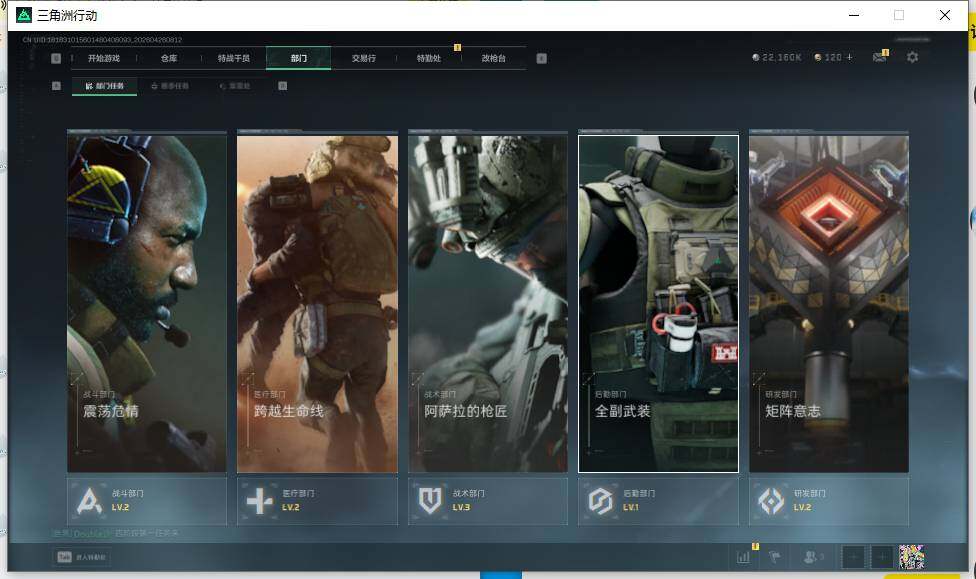
Task: Open the statistics bar-chart icon in bottom bar
Action: click(x=743, y=557)
